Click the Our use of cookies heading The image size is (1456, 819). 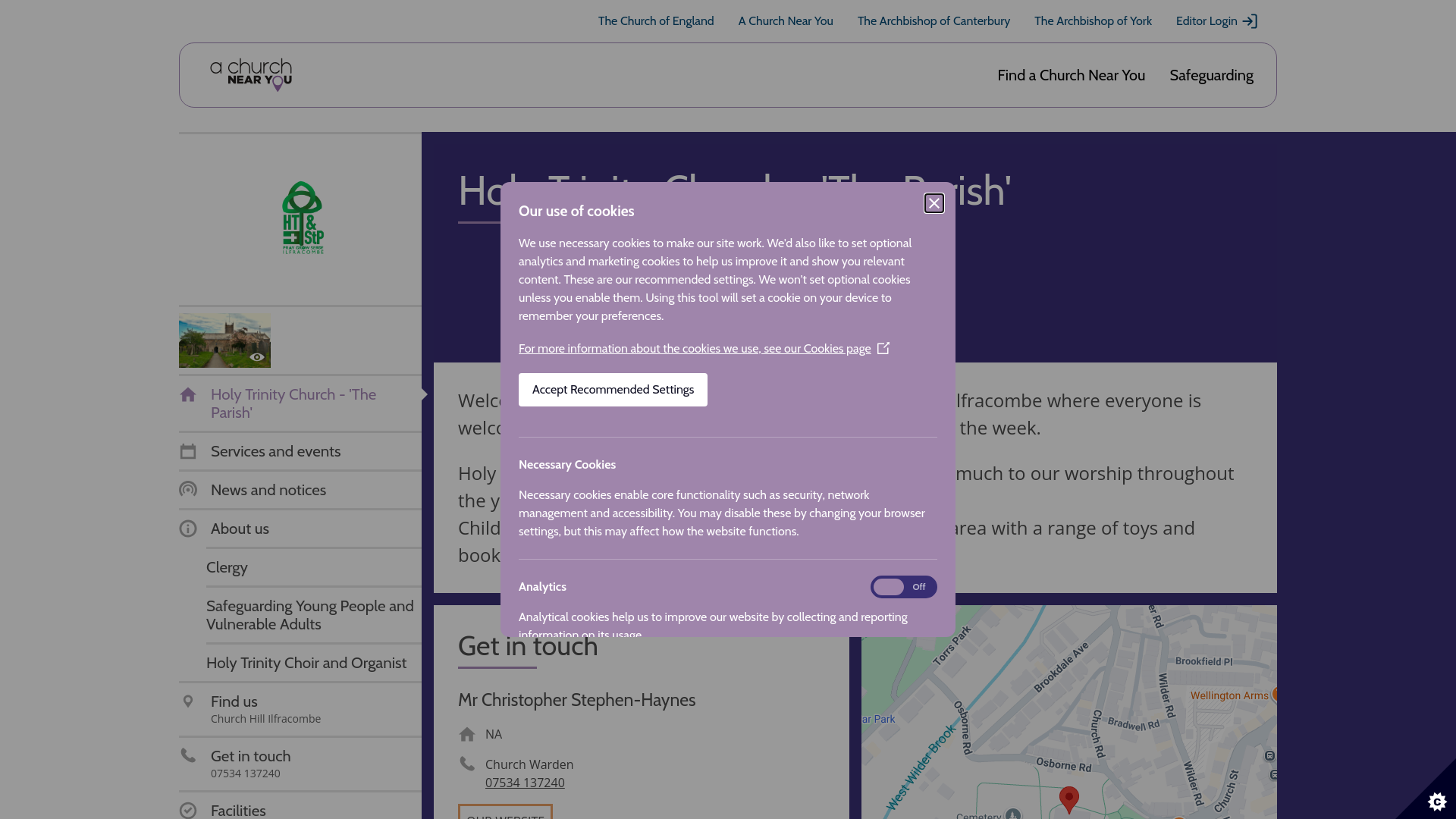(576, 212)
